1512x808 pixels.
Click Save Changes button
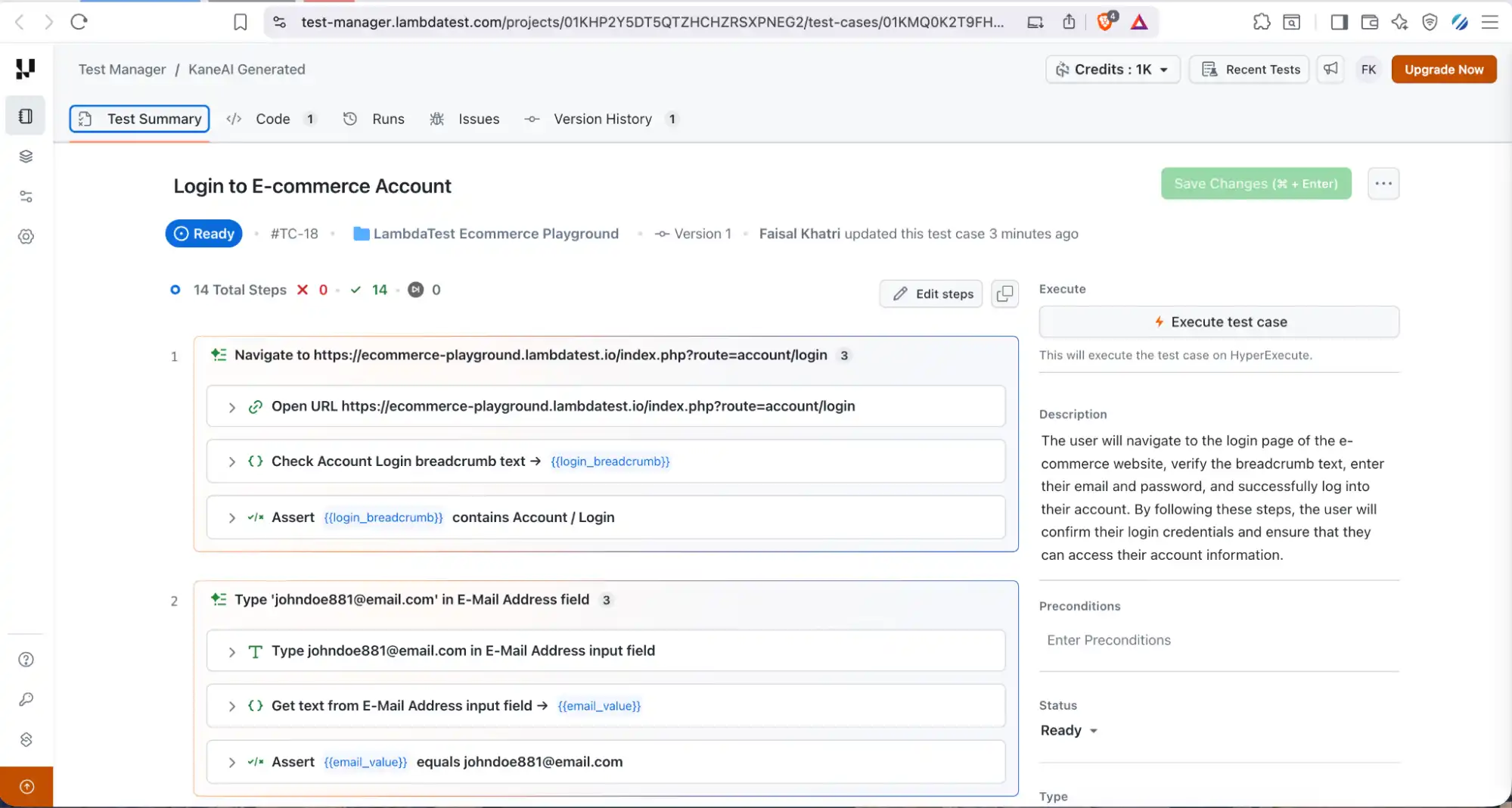pos(1256,184)
